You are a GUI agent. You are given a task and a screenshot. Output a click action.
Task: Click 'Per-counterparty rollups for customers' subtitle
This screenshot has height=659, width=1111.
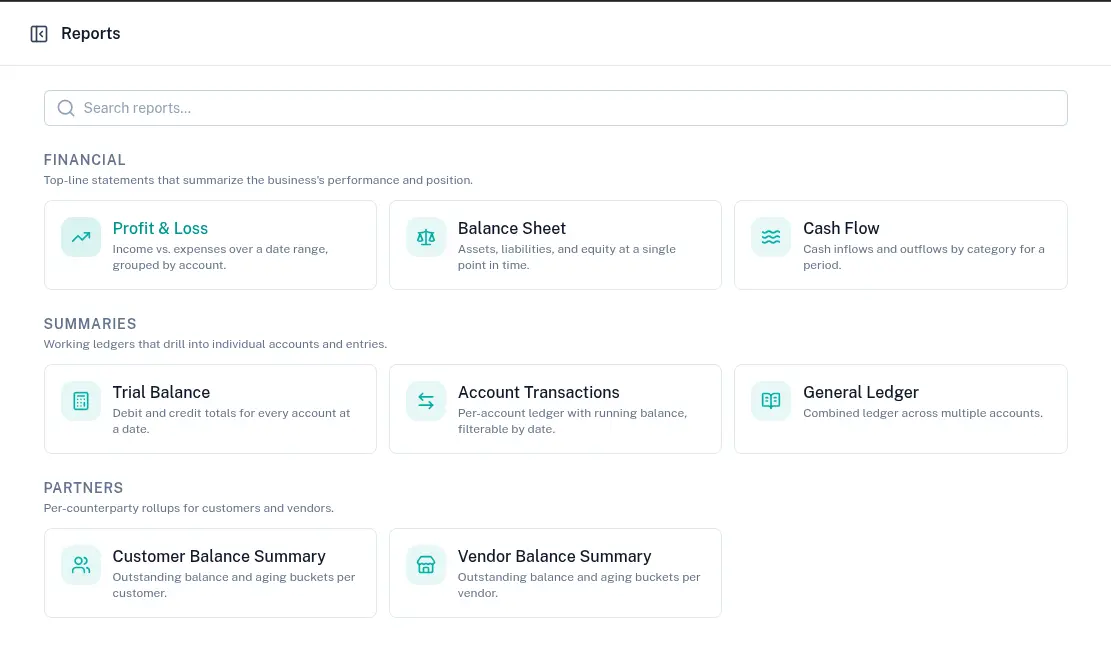pyautogui.click(x=188, y=508)
